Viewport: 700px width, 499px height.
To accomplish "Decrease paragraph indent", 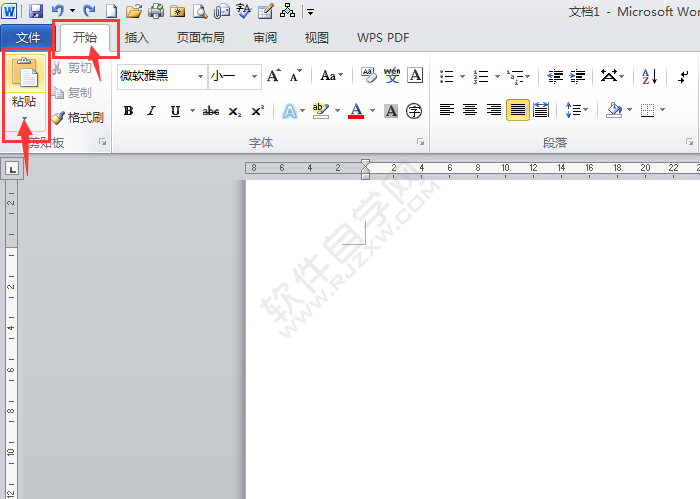I will (555, 76).
